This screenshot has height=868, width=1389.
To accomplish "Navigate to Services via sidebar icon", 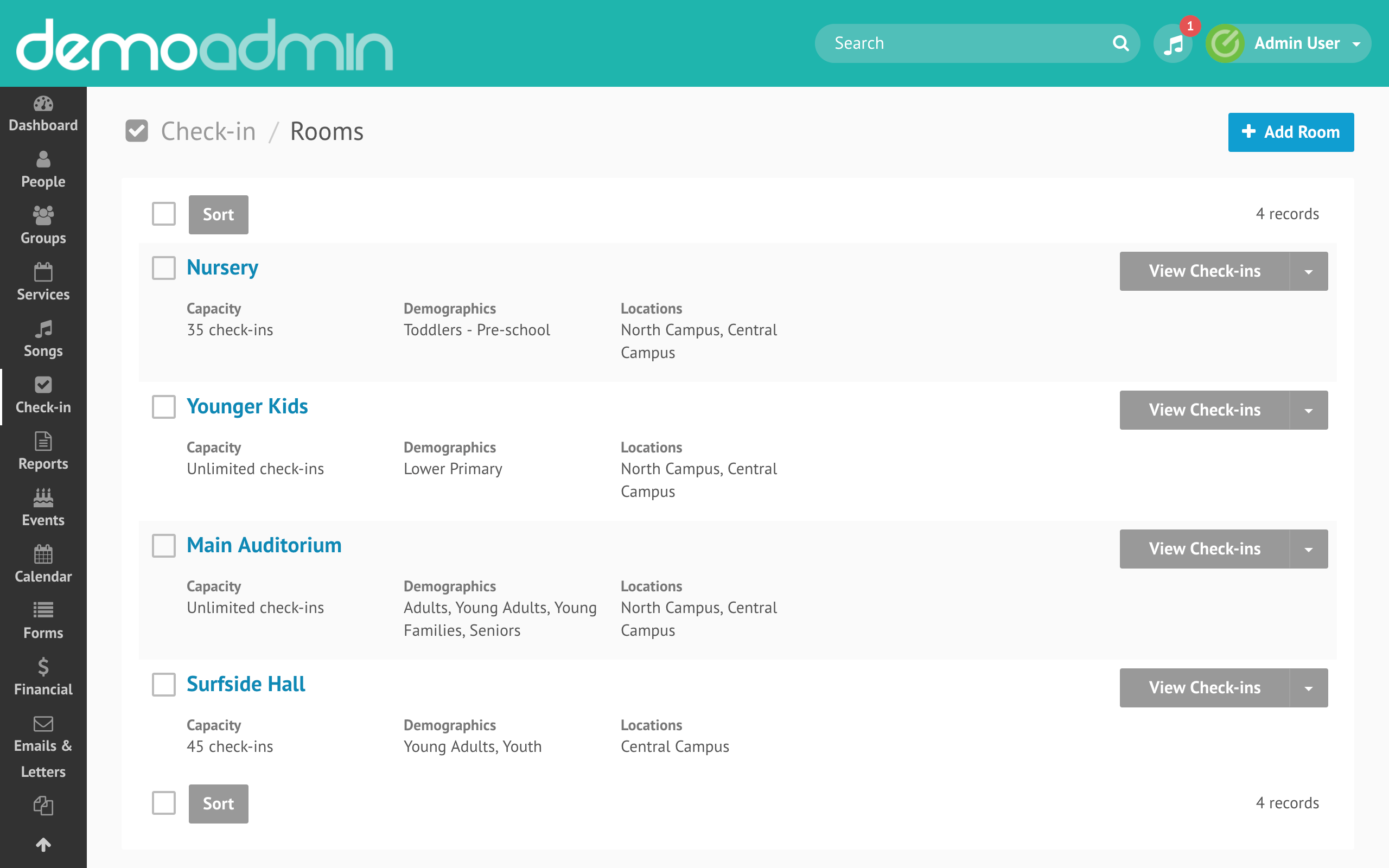I will 43,283.
